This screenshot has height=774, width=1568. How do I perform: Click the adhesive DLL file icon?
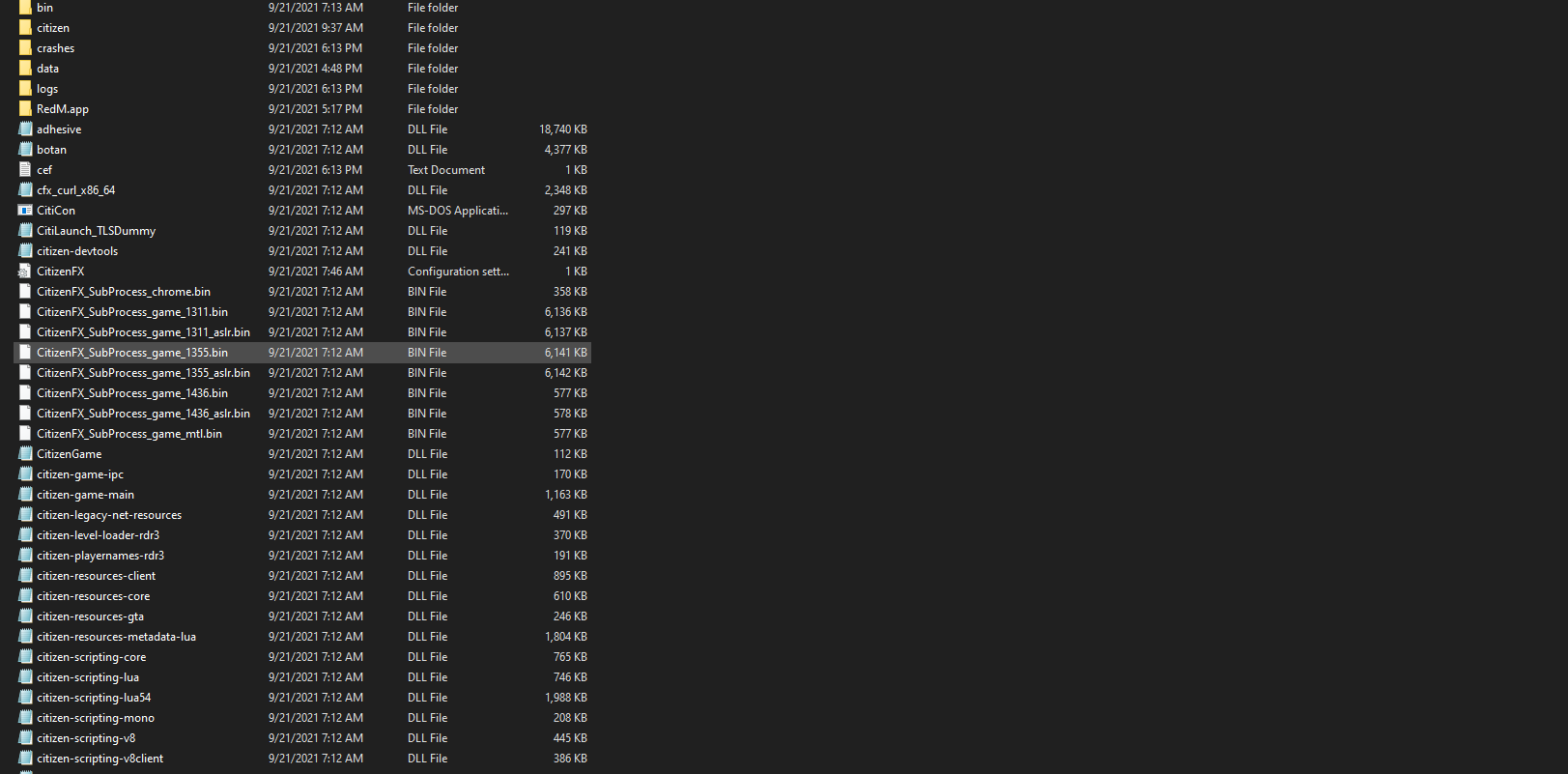pos(25,129)
